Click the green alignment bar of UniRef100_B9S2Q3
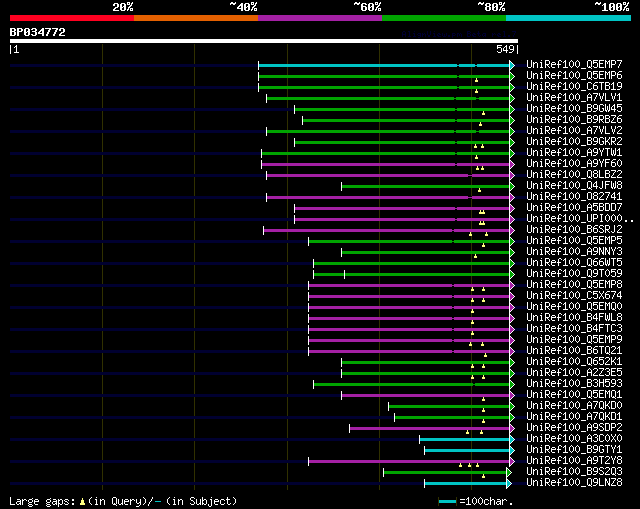 click(x=445, y=472)
